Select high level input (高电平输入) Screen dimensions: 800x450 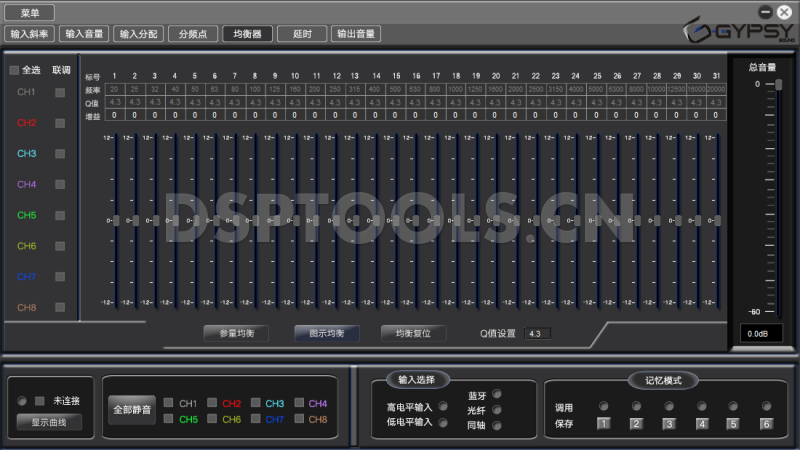[x=443, y=407]
